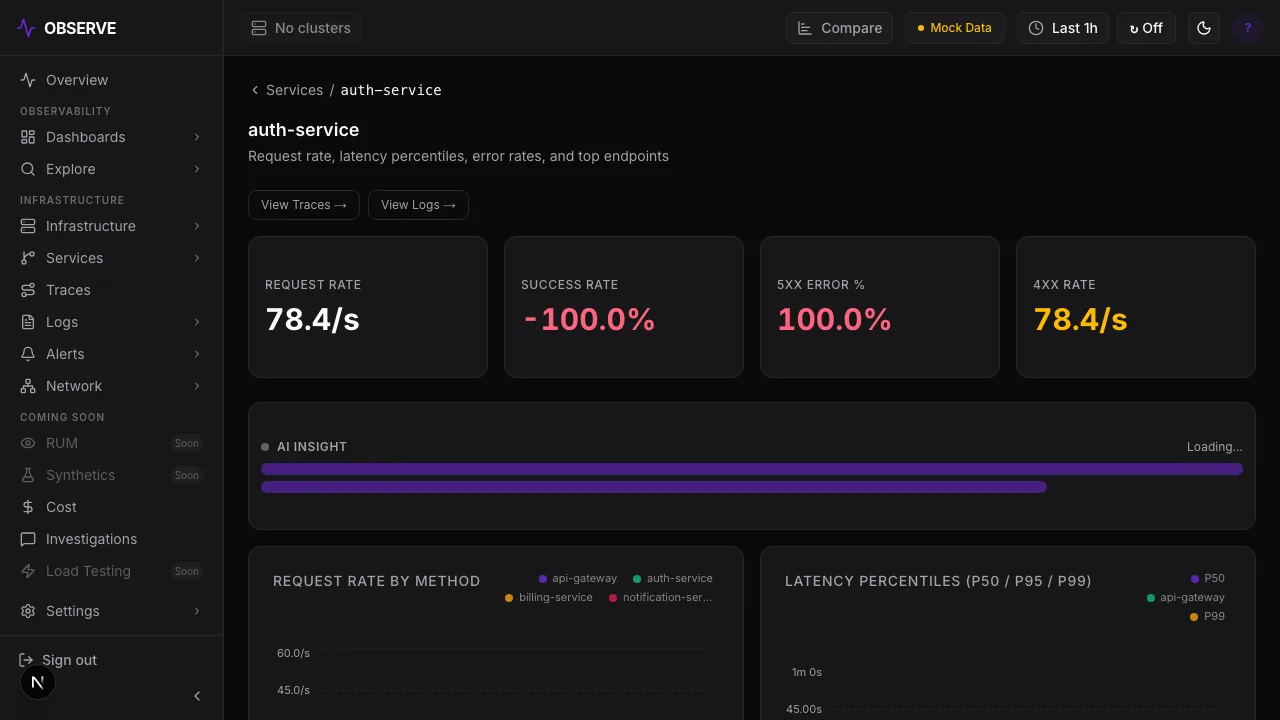
Task: Click the RUM eye icon
Action: point(28,443)
